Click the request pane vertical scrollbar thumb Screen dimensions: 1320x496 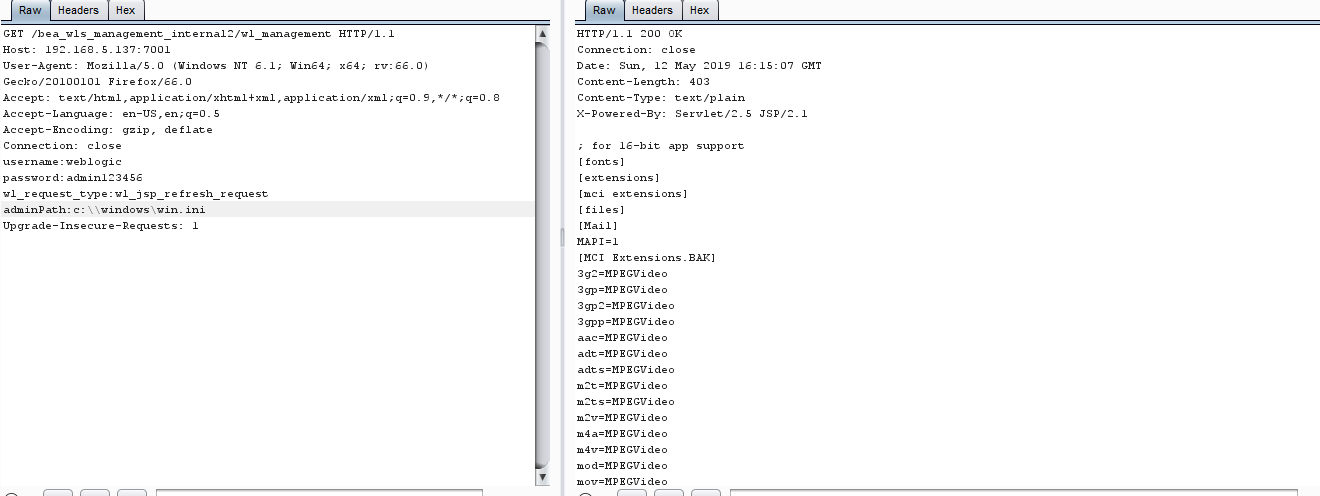[542, 255]
